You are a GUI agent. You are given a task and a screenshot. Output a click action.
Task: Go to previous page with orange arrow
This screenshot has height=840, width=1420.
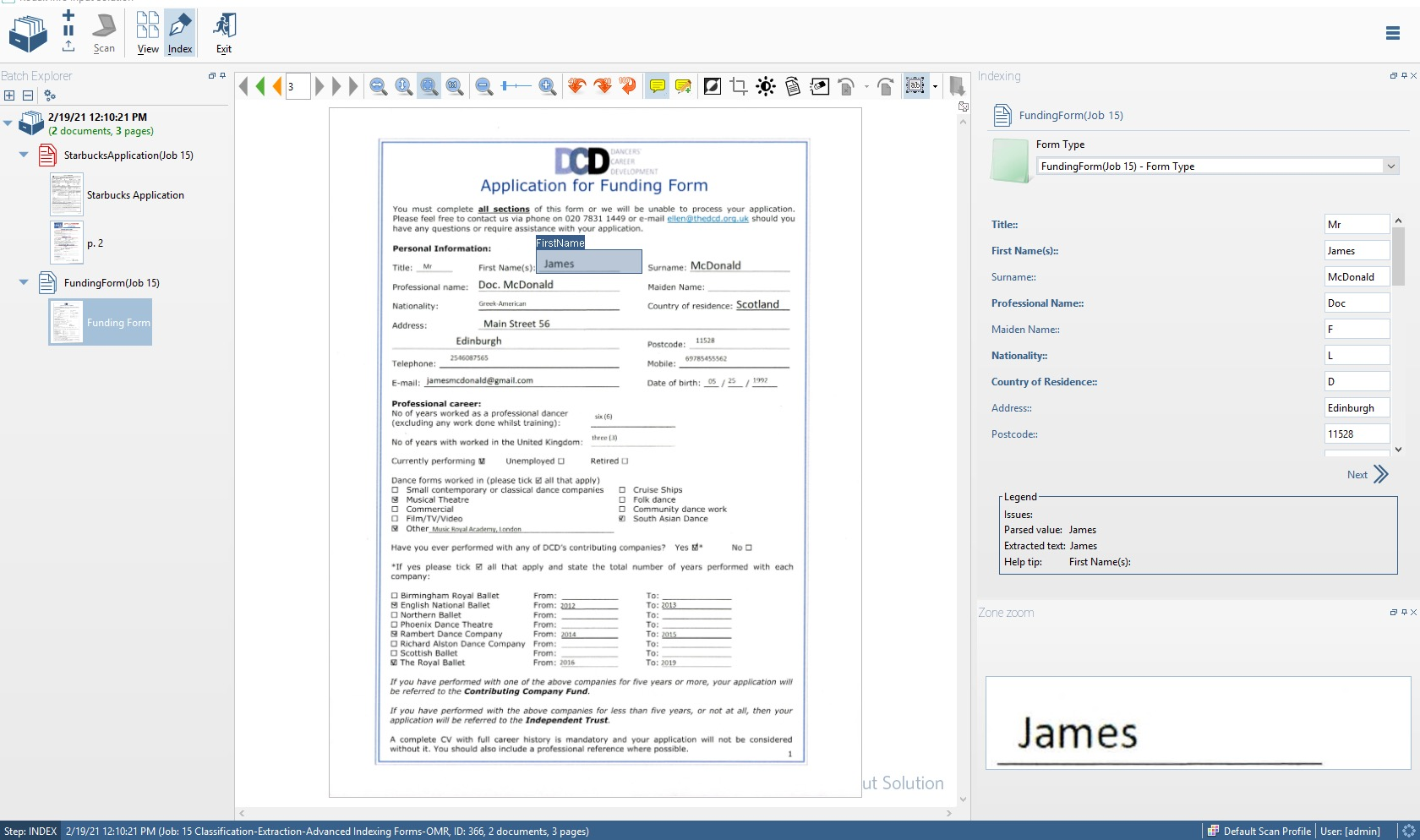(276, 85)
